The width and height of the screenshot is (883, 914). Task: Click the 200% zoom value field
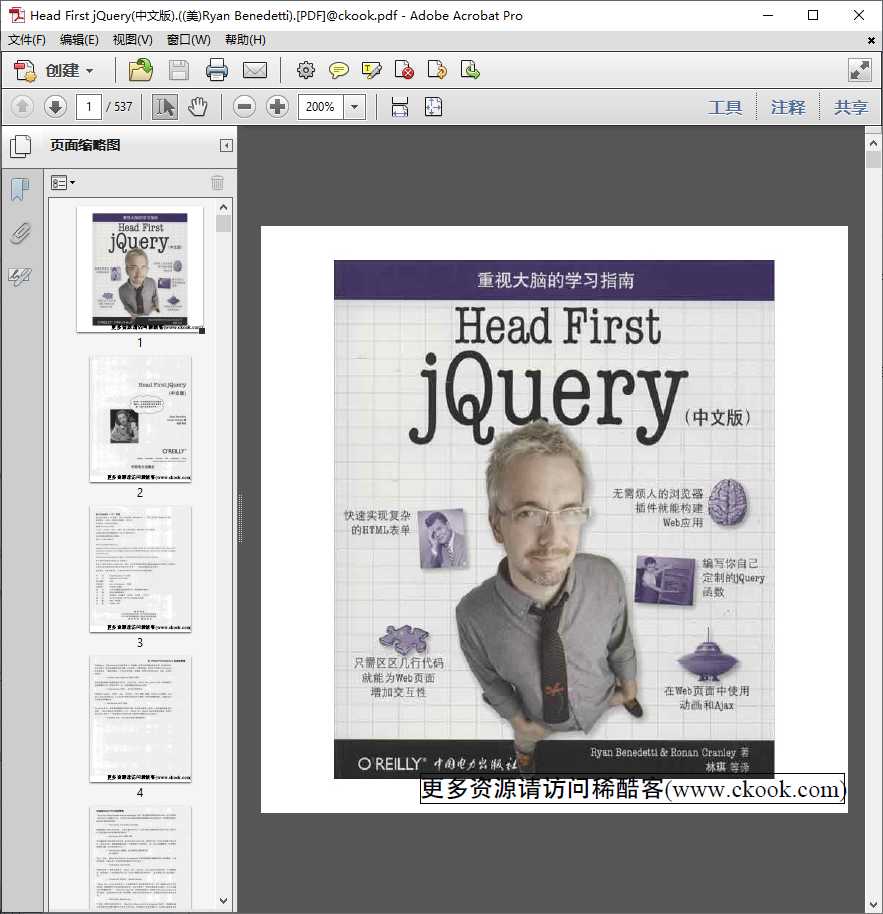point(321,107)
